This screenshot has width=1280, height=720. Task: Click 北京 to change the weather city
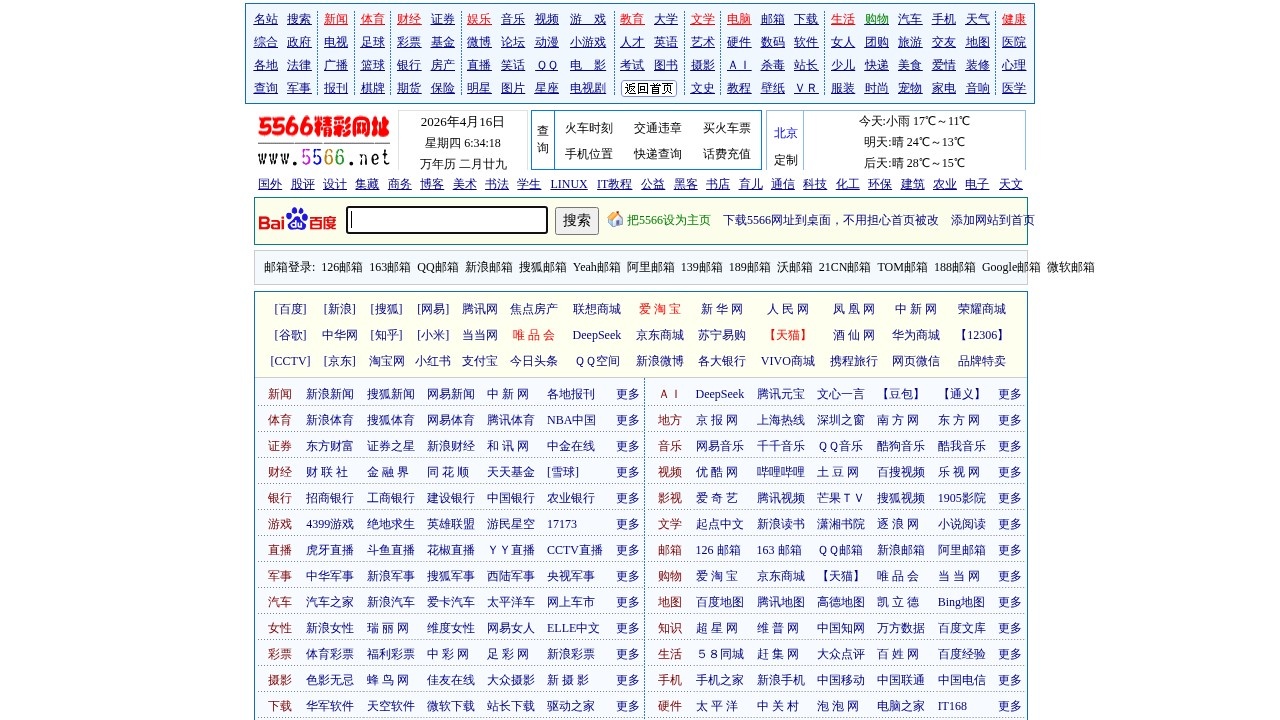(x=785, y=131)
